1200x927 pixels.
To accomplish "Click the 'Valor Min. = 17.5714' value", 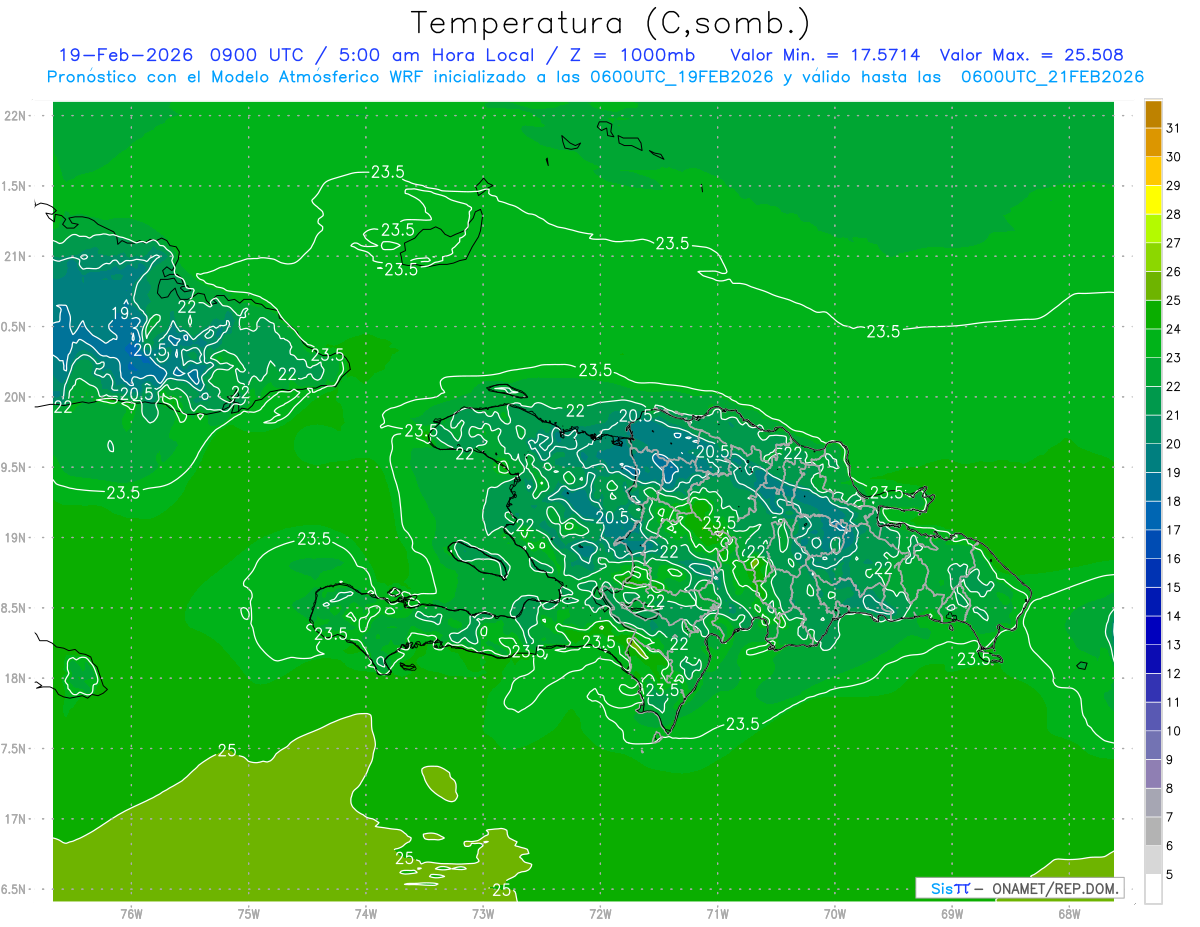I will (826, 55).
